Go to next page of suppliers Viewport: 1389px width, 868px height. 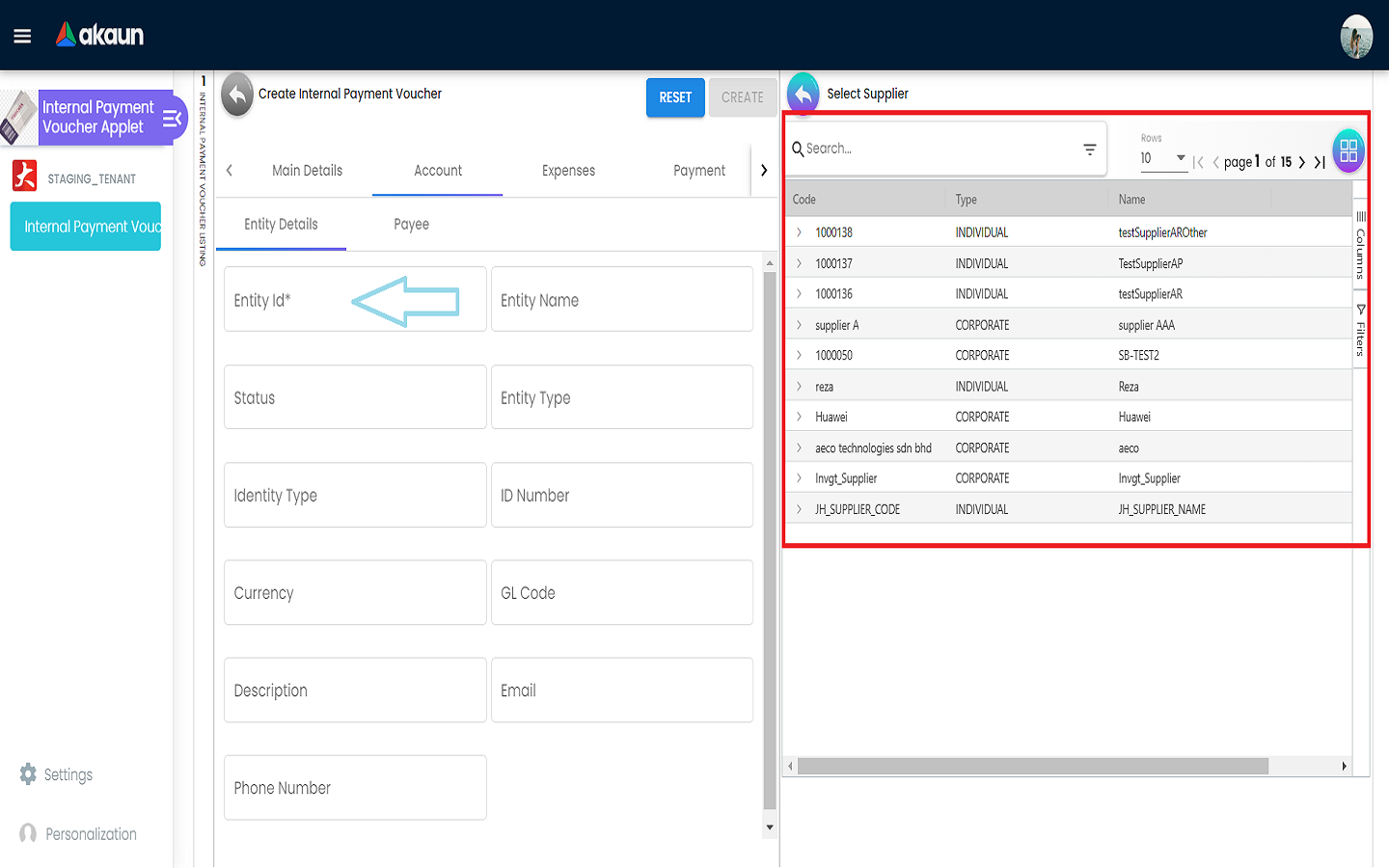(x=1302, y=162)
